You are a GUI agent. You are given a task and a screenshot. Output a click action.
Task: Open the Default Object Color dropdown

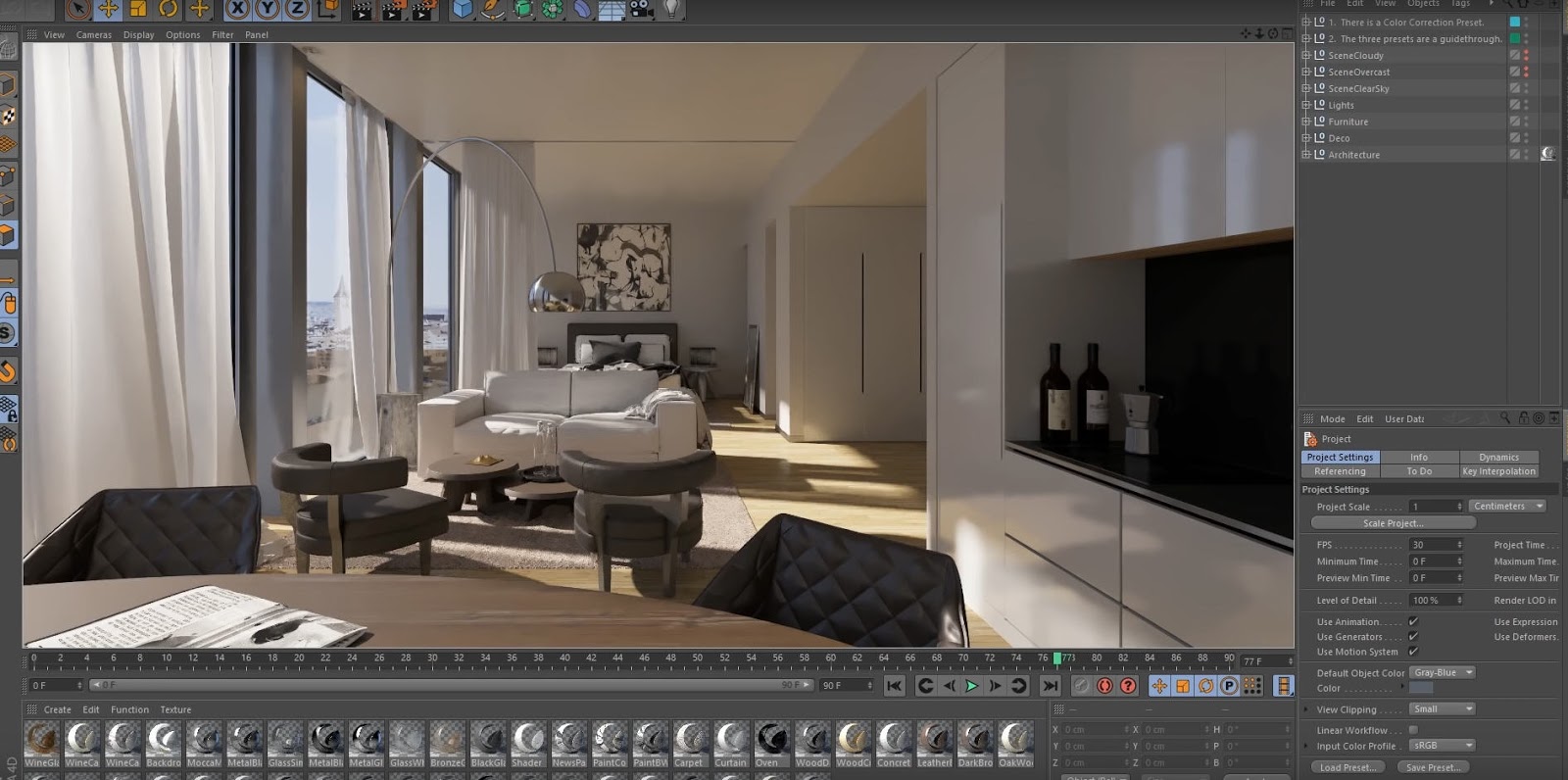pos(1443,673)
